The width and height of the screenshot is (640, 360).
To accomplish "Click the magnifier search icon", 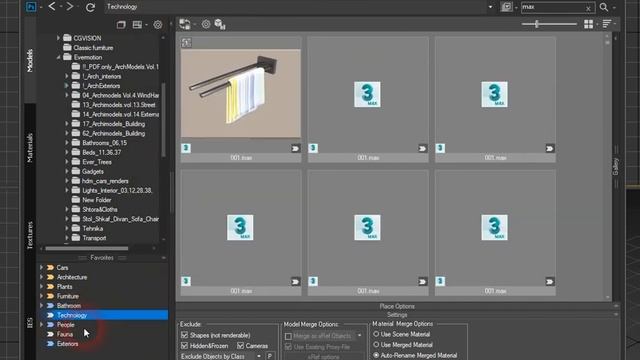I will coord(604,7).
